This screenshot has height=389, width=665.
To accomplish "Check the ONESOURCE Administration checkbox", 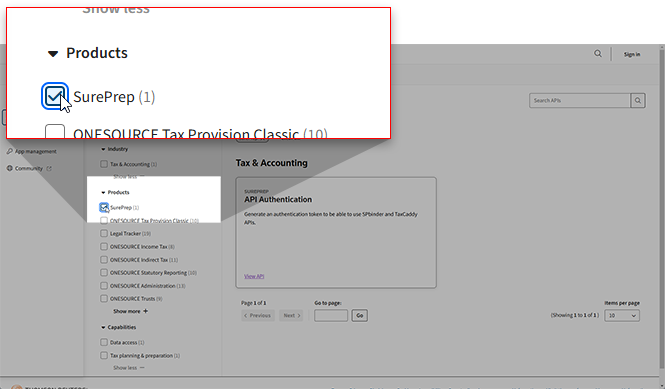I will coord(104,285).
